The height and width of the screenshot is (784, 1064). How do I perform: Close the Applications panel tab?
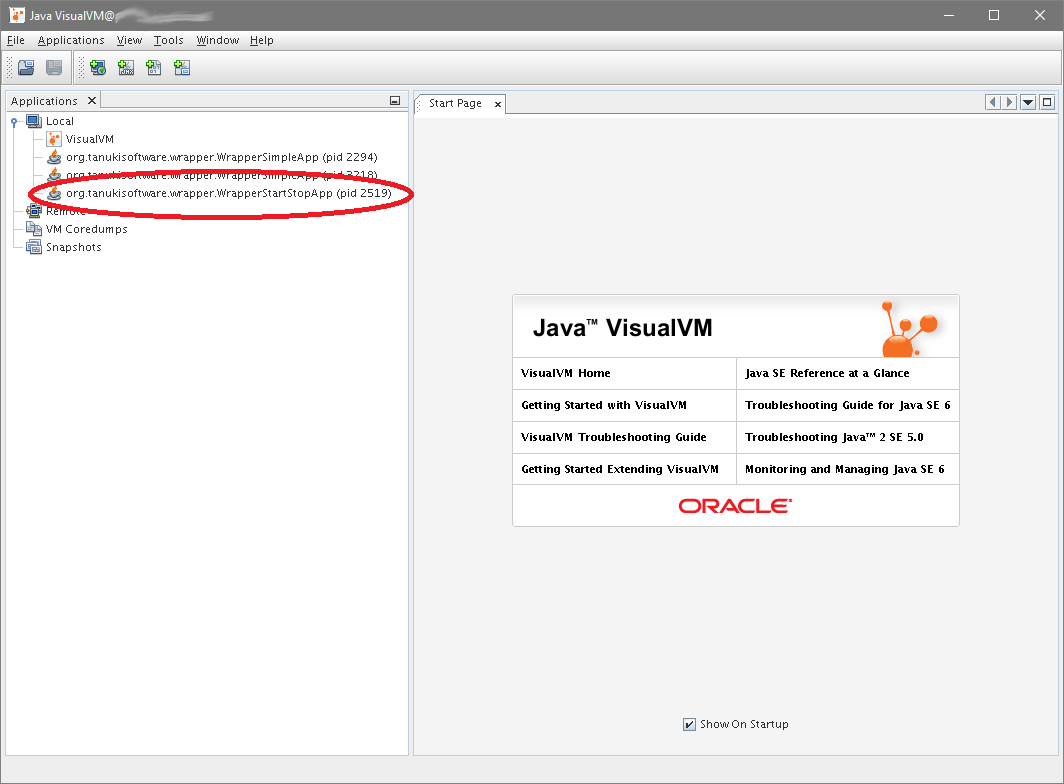(x=91, y=101)
